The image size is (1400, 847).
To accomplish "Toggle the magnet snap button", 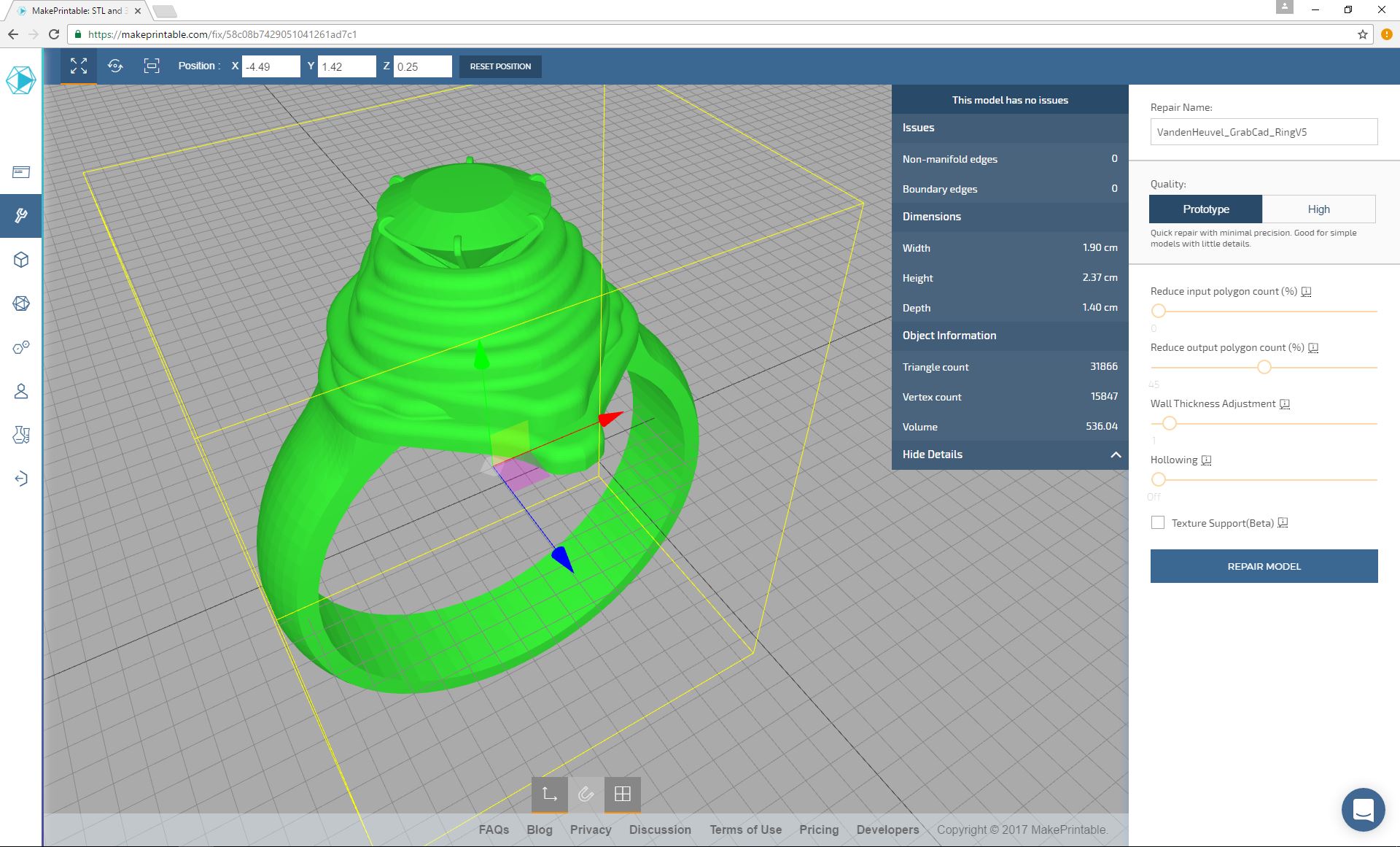I will point(586,794).
